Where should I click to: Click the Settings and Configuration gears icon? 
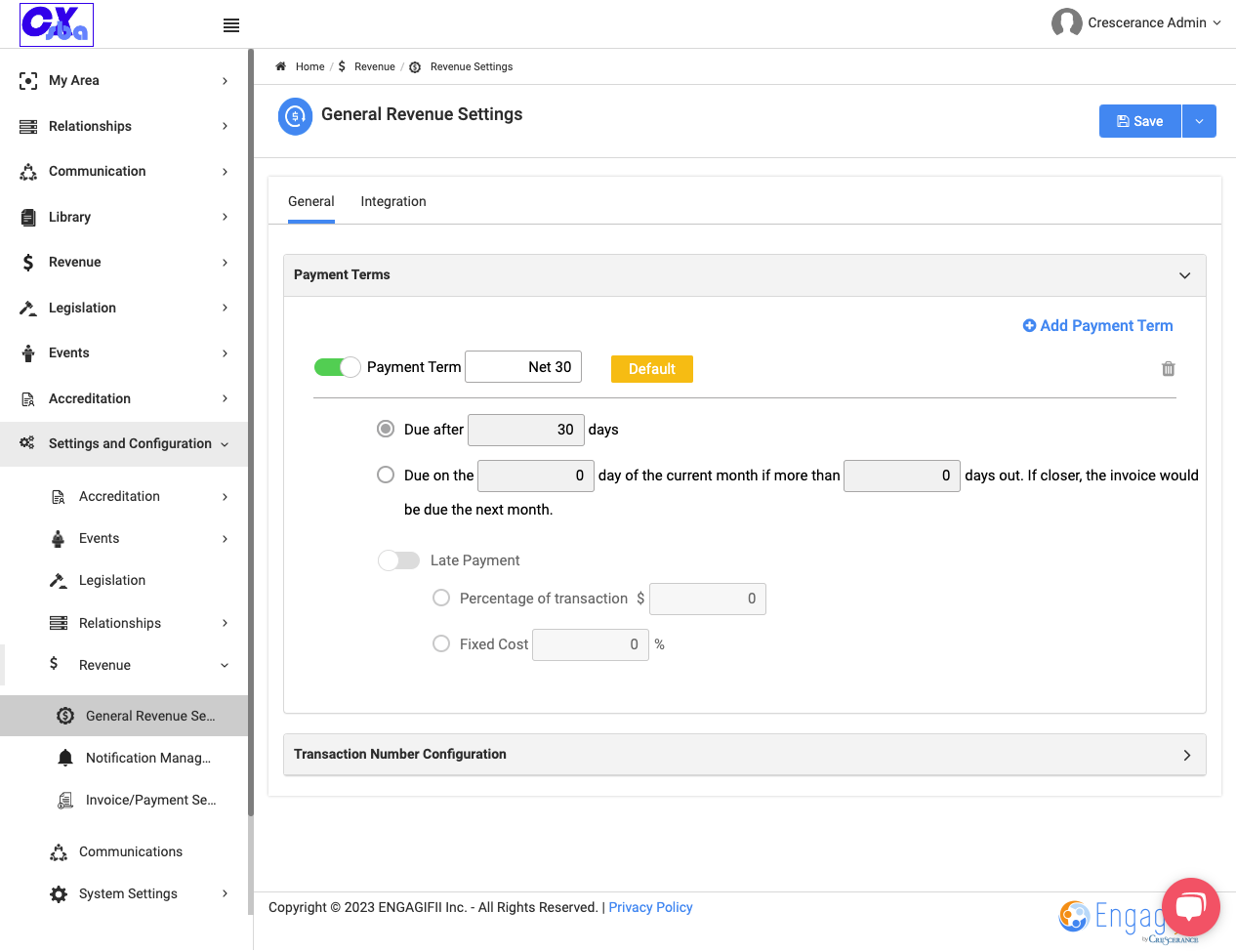pos(27,443)
